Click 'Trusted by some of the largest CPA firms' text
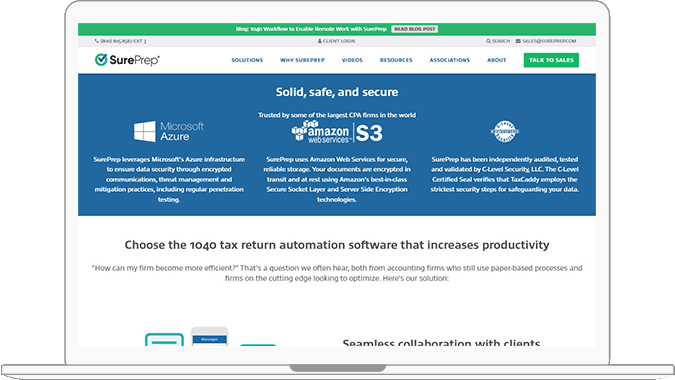 coord(337,115)
